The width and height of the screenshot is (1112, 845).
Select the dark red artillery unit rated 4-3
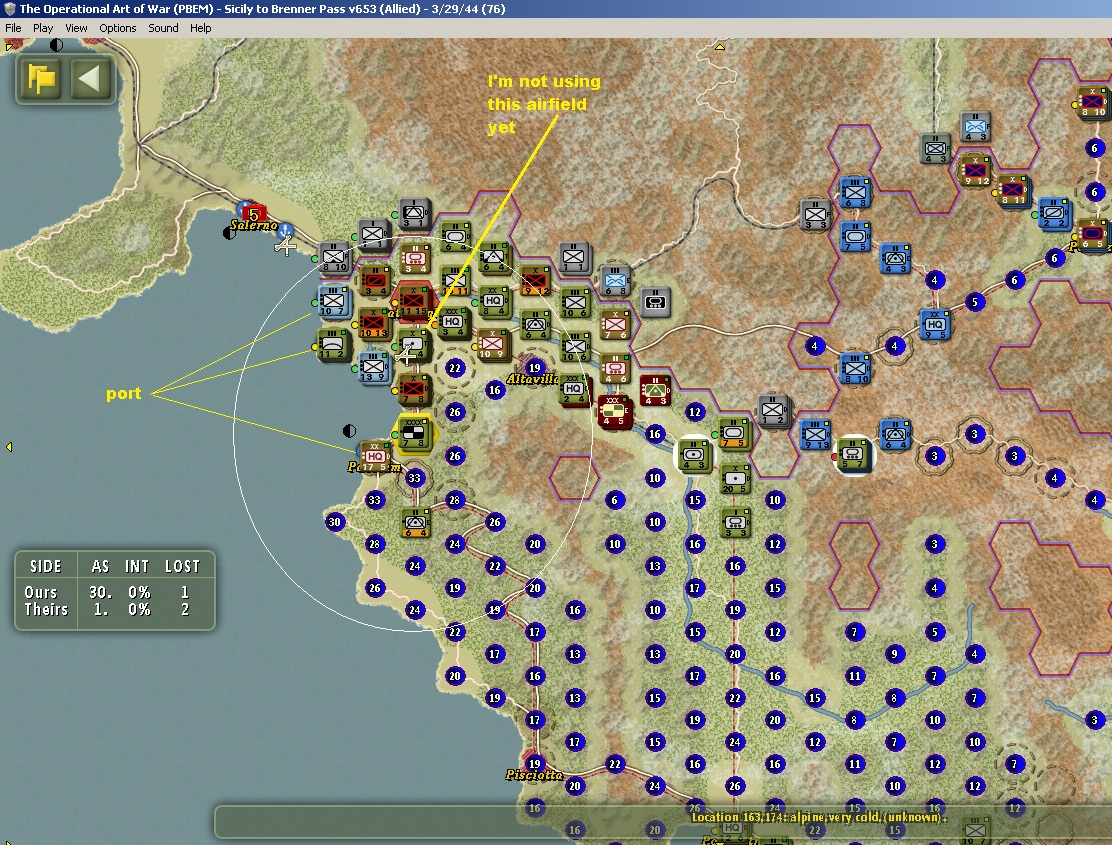(655, 391)
